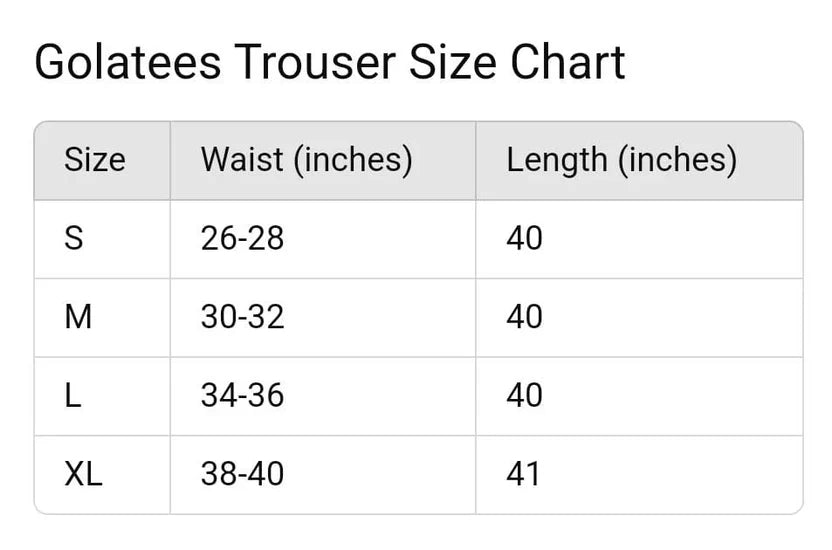Click the word 'Length' in the header

pos(557,160)
